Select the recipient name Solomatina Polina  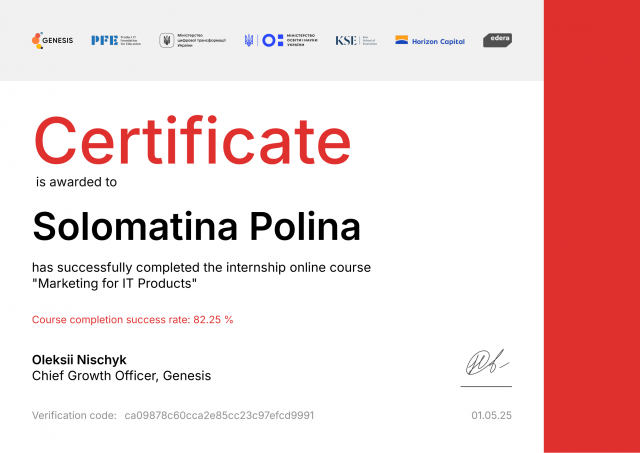(196, 226)
